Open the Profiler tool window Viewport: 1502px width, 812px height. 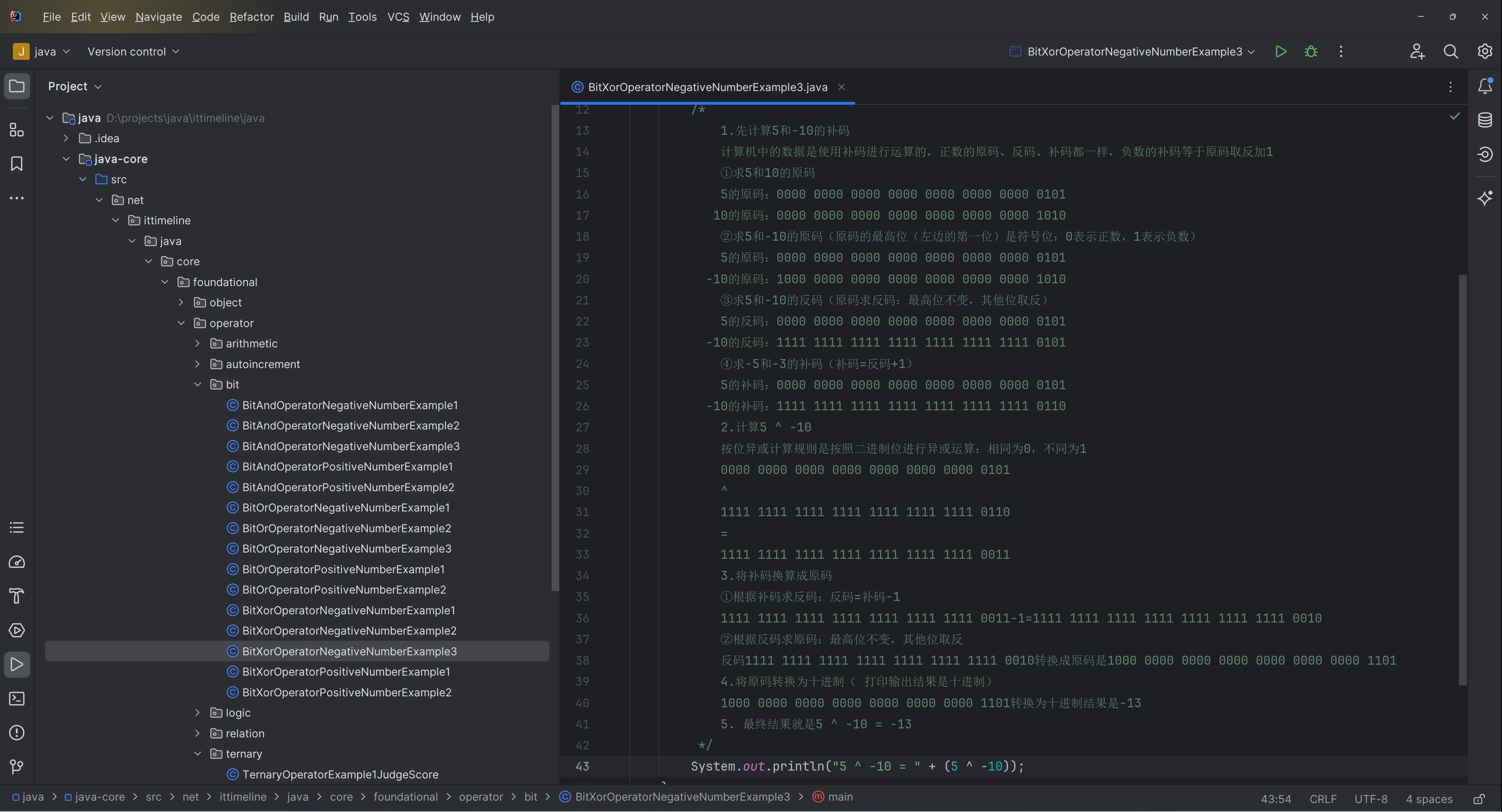click(17, 562)
